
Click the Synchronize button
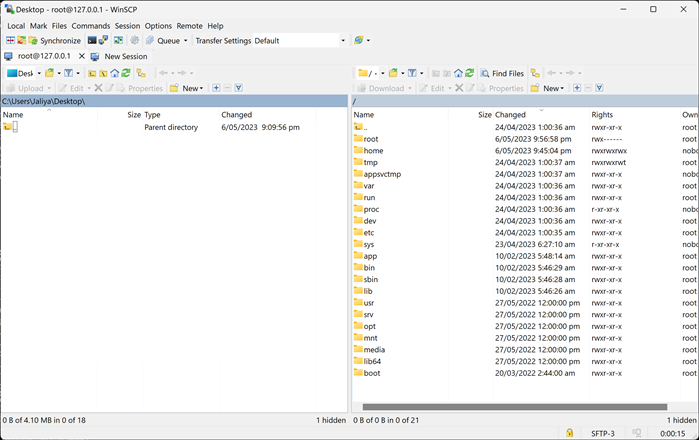[x=55, y=41]
